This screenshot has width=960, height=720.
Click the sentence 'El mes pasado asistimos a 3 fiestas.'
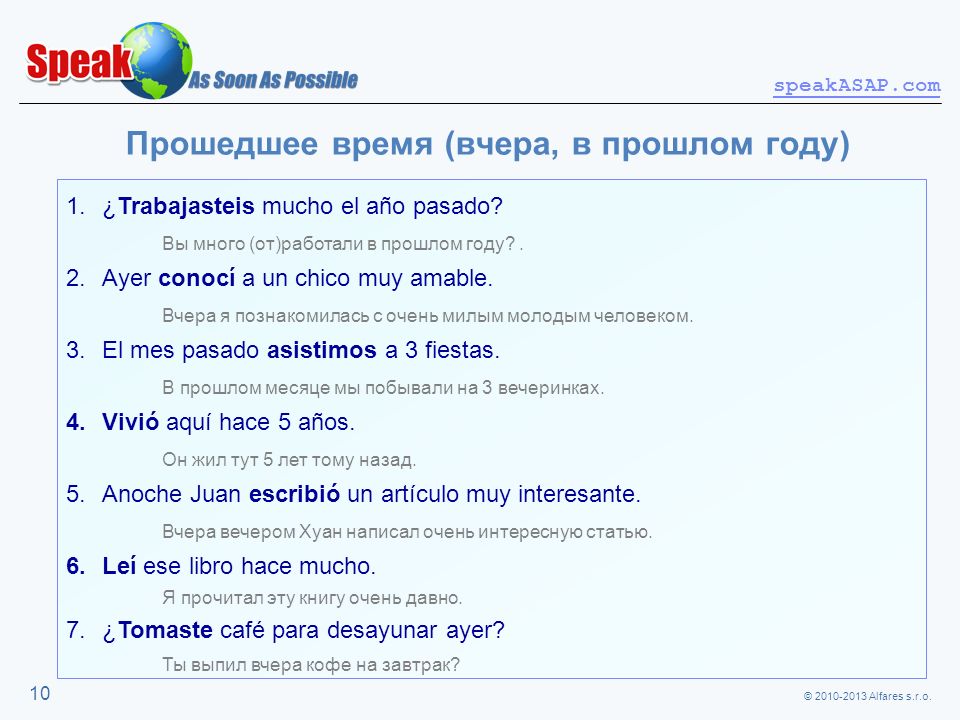(x=301, y=350)
